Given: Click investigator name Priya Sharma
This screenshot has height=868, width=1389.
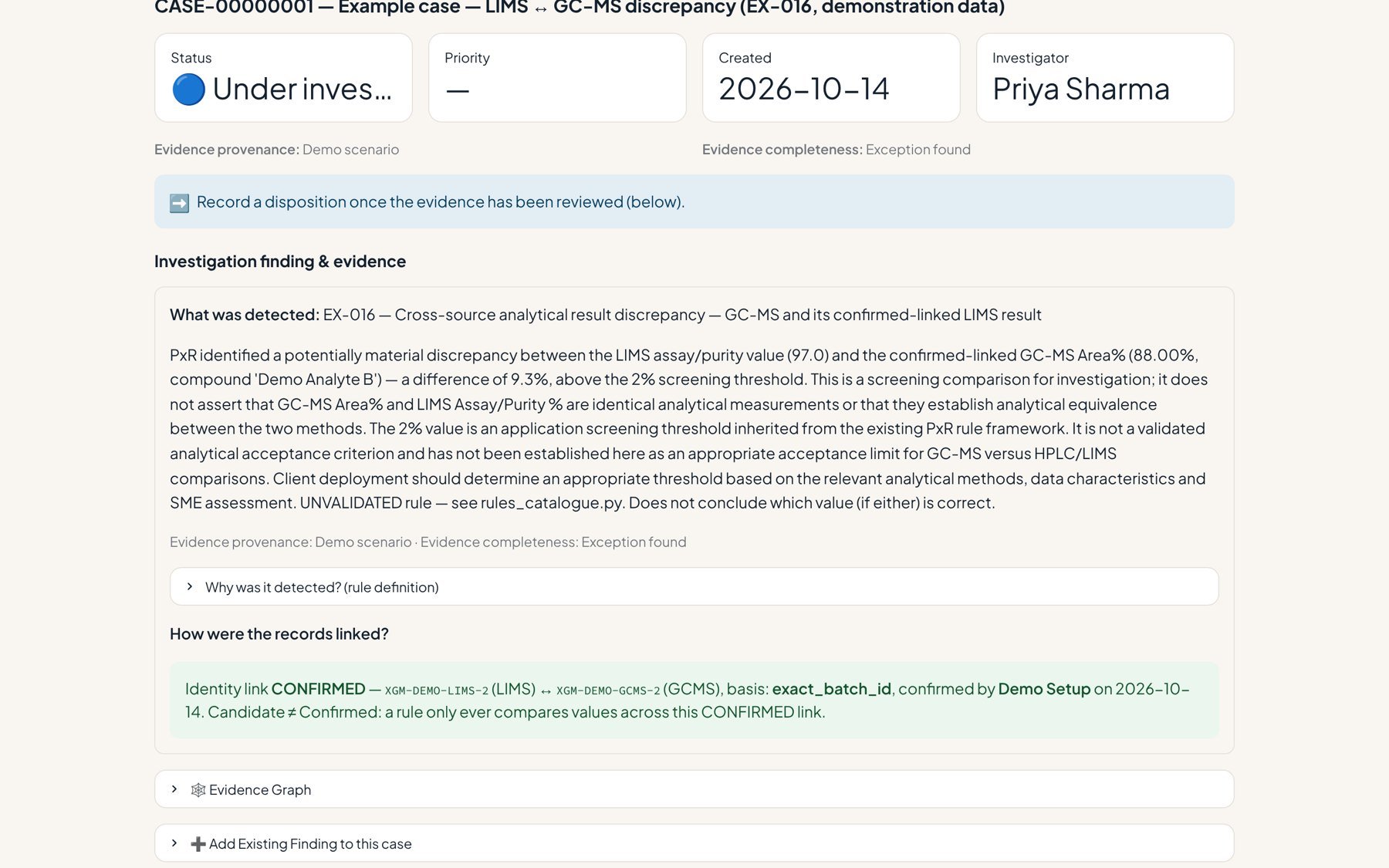Looking at the screenshot, I should (1081, 90).
